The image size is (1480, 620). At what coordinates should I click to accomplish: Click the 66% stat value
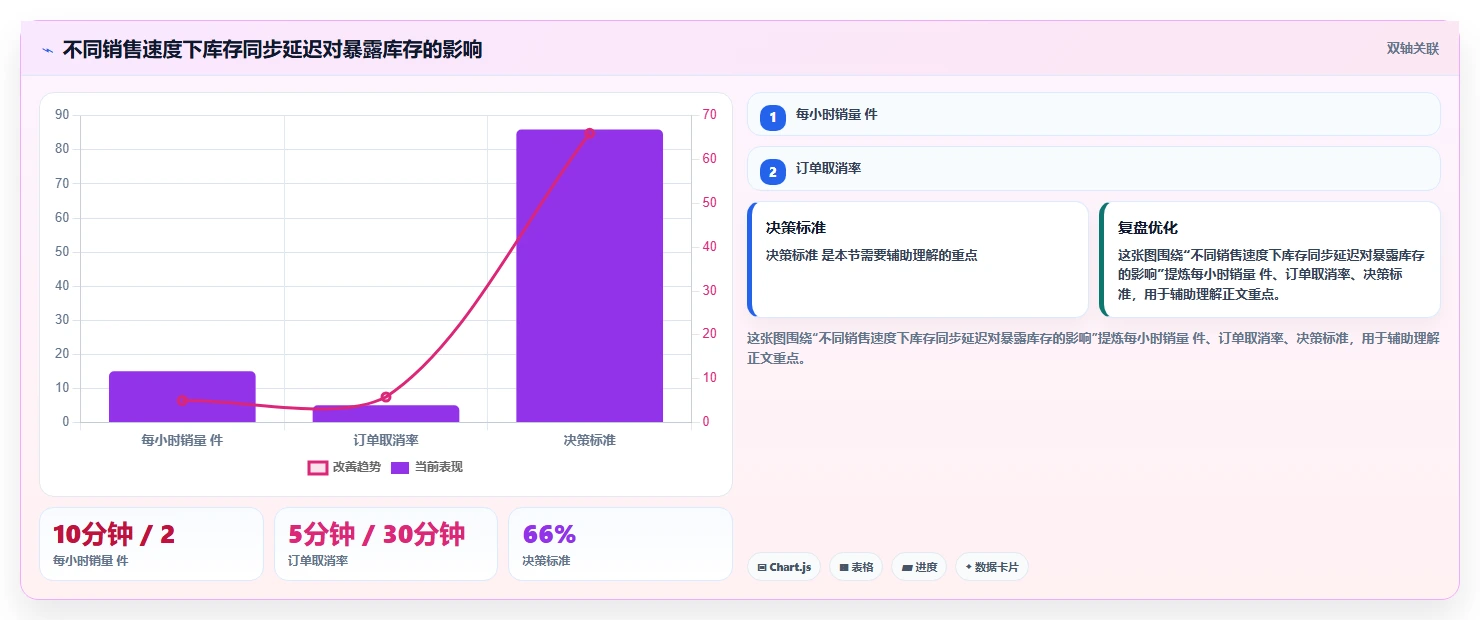[549, 535]
